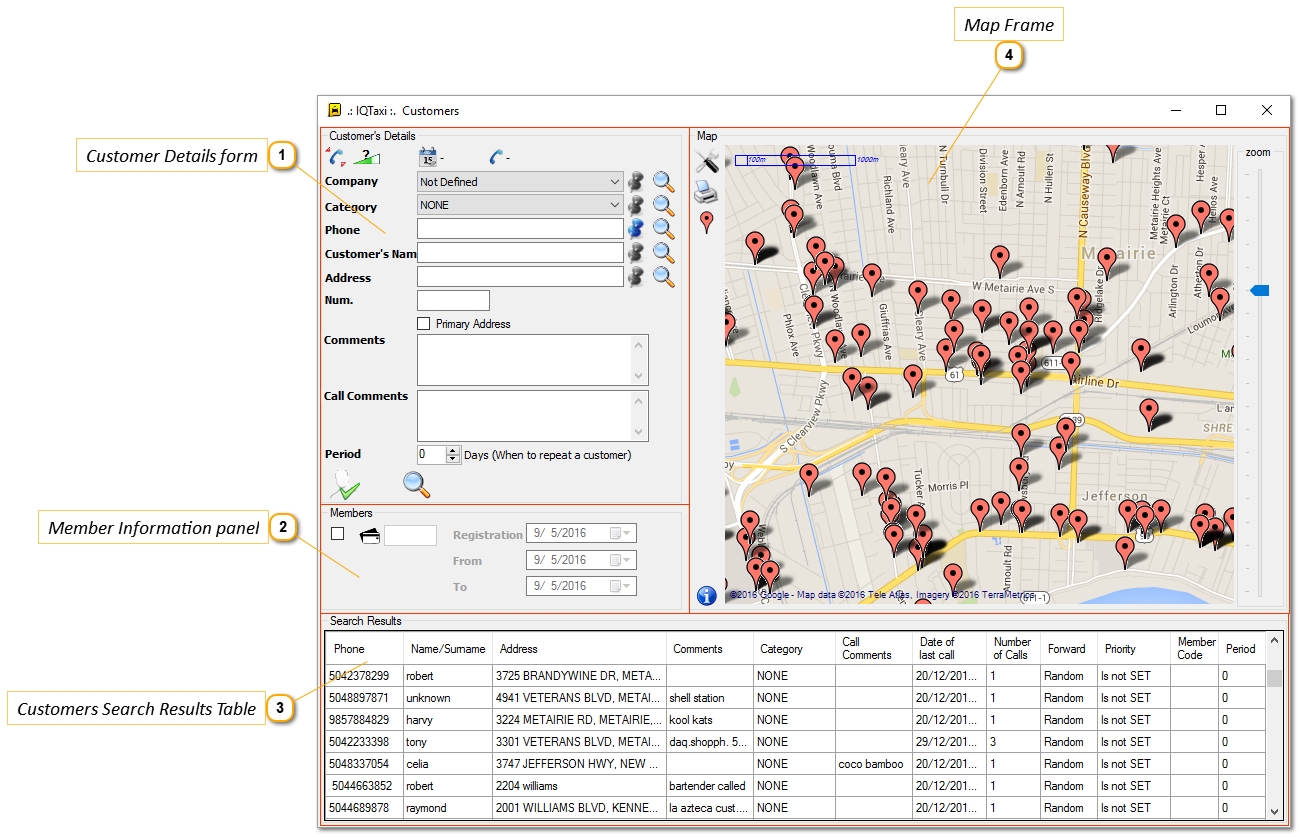Viewport: 1301px width, 837px height.
Task: Click the blue phone handset icon beside the calendar
Action: coord(497,157)
